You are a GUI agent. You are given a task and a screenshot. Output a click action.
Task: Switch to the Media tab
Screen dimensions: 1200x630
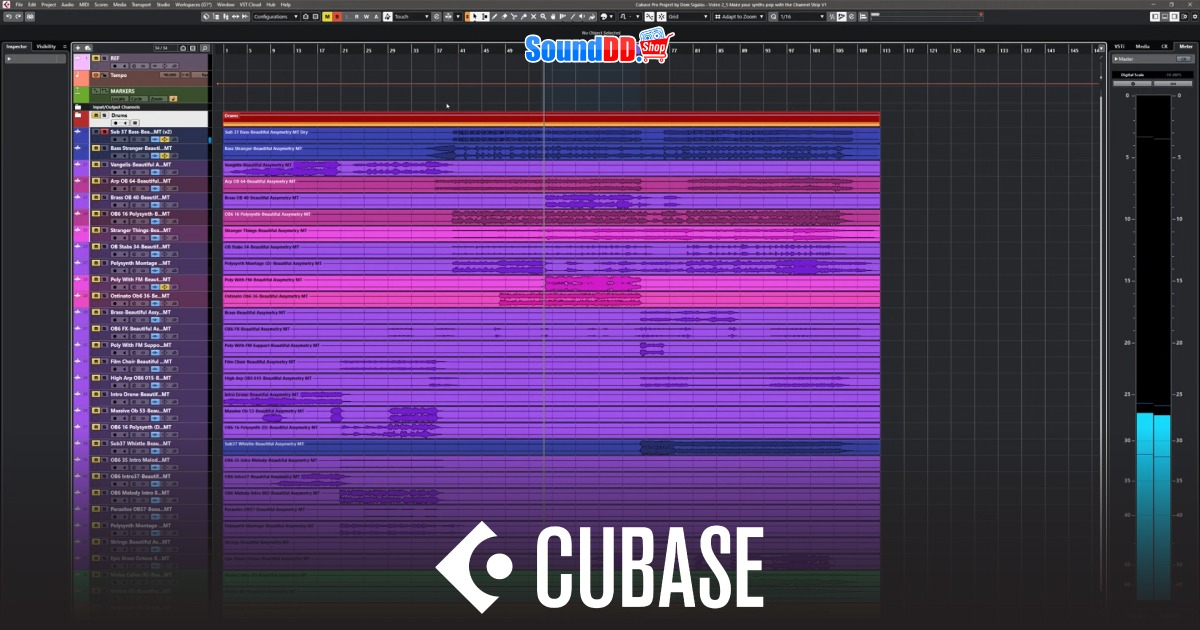point(1142,46)
